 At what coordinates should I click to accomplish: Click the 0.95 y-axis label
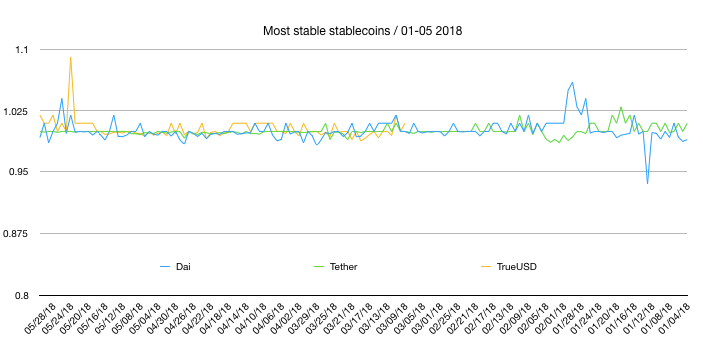point(19,172)
